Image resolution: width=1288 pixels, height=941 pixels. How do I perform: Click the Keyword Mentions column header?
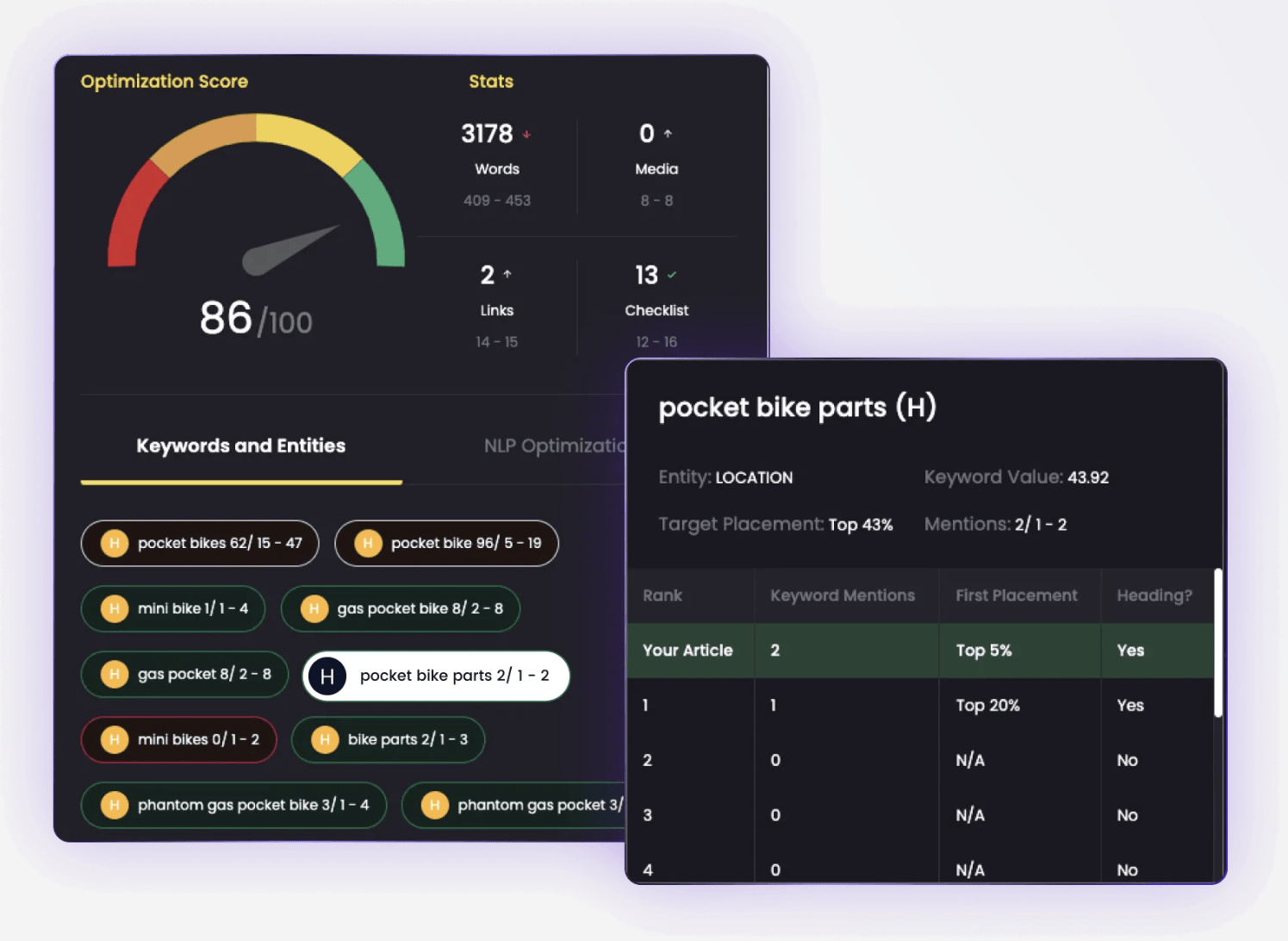coord(843,595)
